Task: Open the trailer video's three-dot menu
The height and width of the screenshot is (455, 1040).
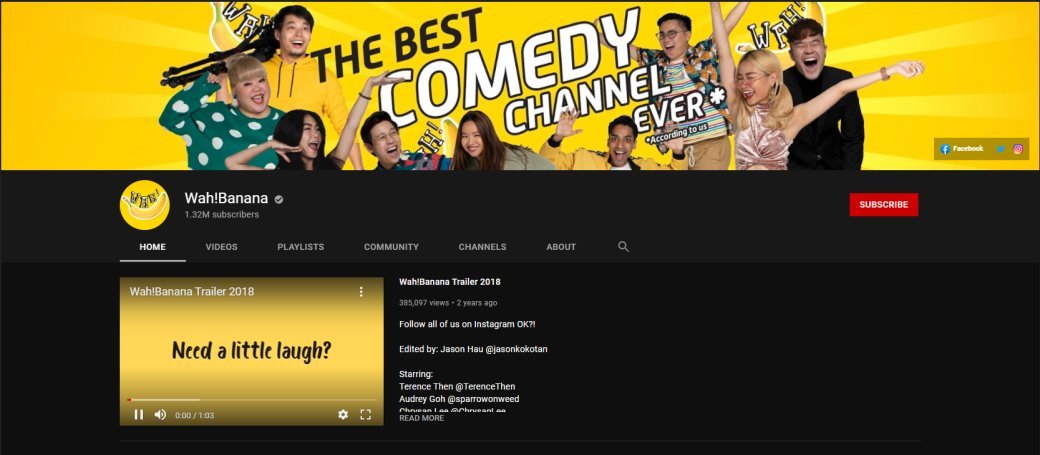Action: point(361,292)
